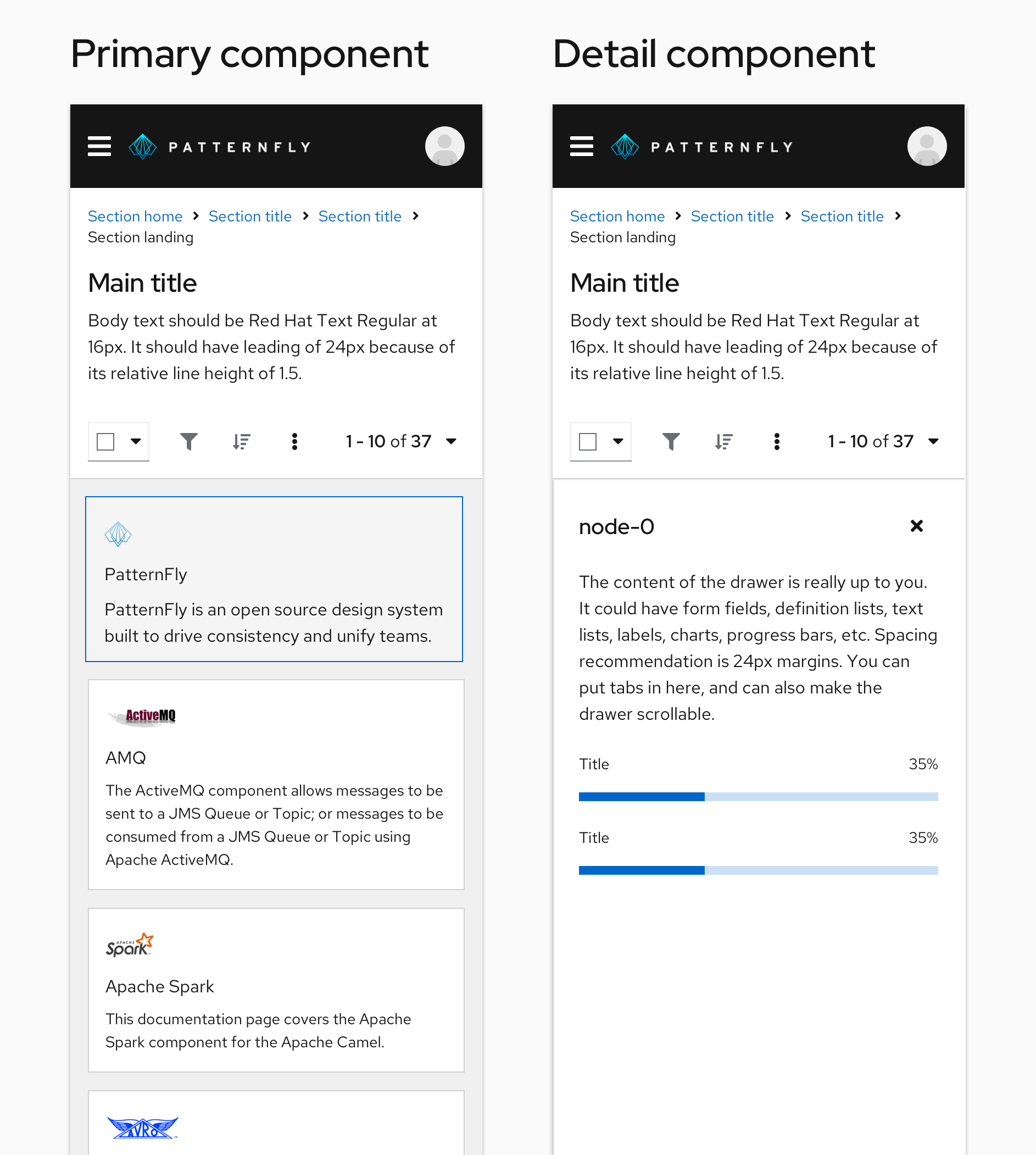Navigate to Section home breadcrumb link
The image size is (1036, 1155).
point(135,216)
